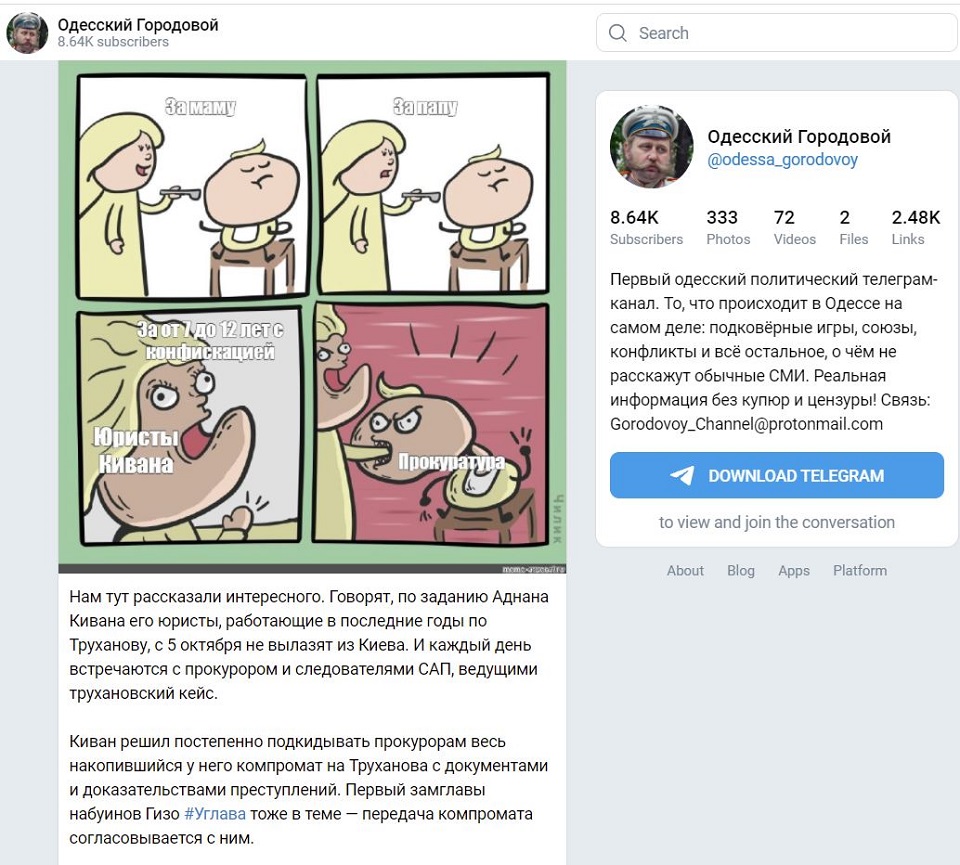Open the @odessa_gorodovoy handle link
Image resolution: width=960 pixels, height=865 pixels.
(x=782, y=160)
